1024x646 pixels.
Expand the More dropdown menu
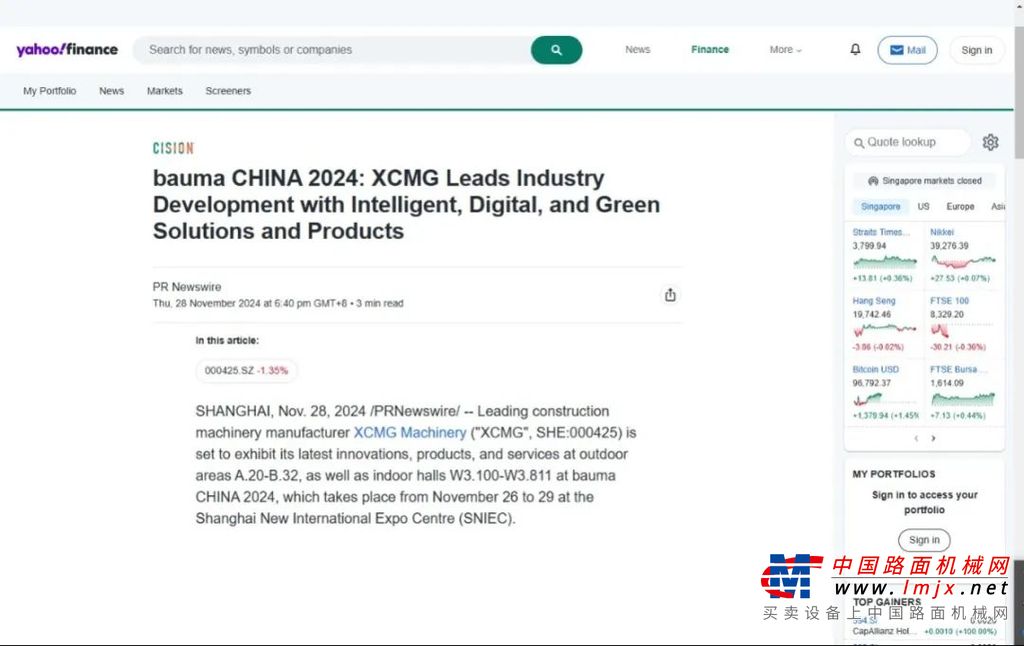pos(785,50)
